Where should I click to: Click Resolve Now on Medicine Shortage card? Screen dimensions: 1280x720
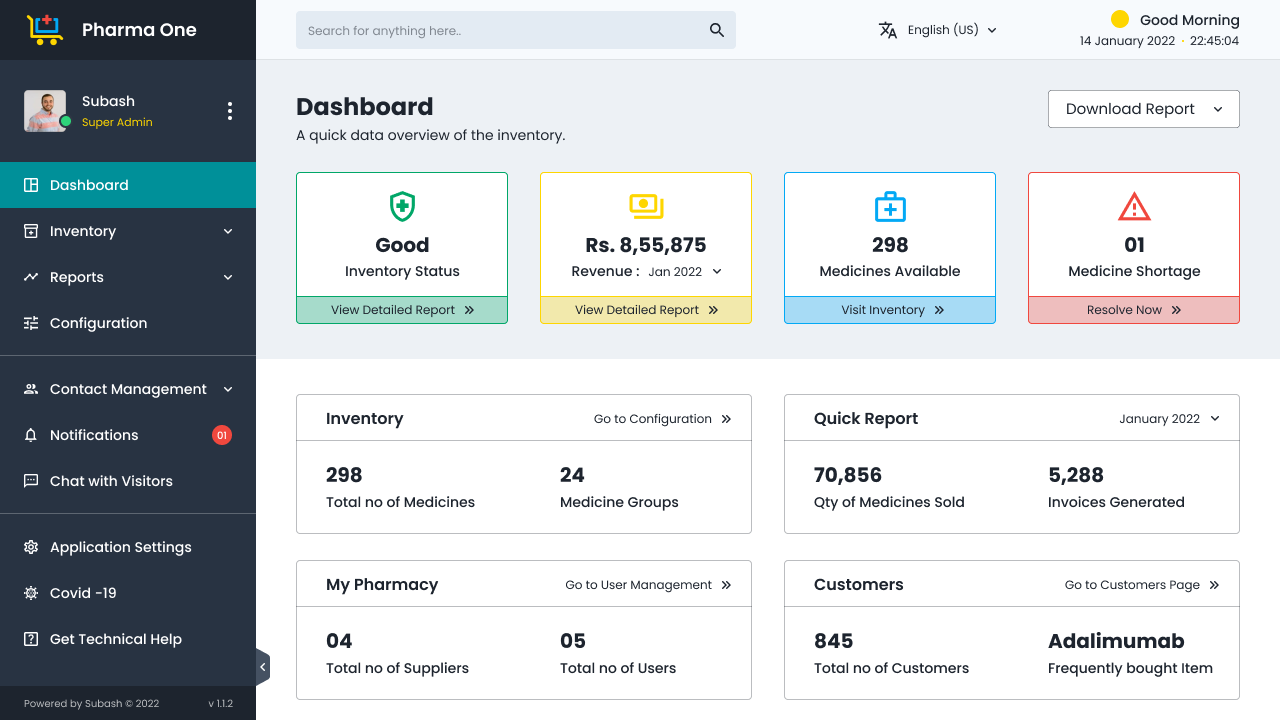[1134, 310]
